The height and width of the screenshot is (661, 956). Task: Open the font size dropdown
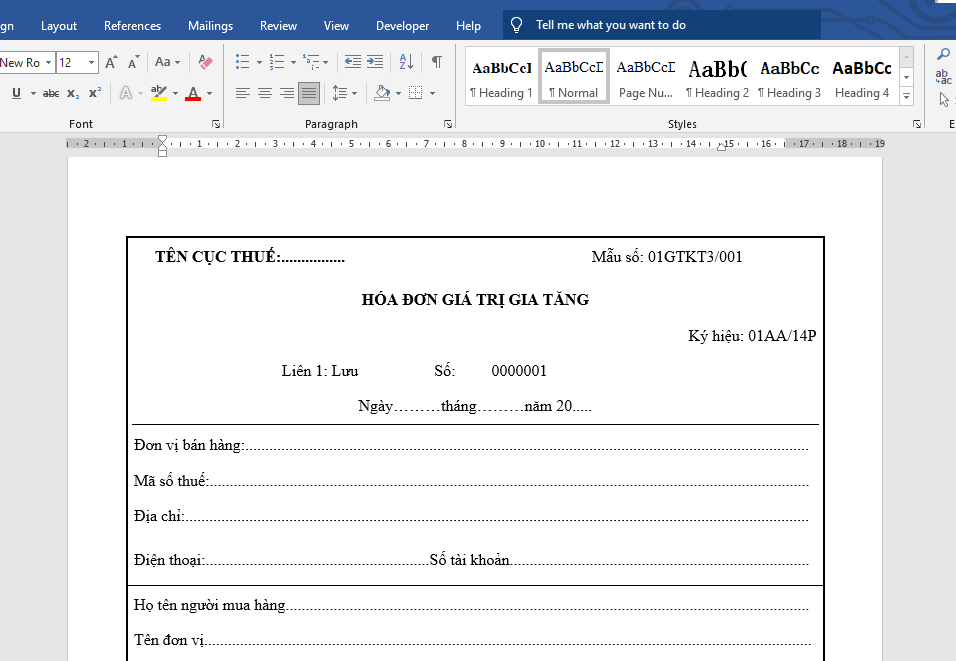click(92, 62)
